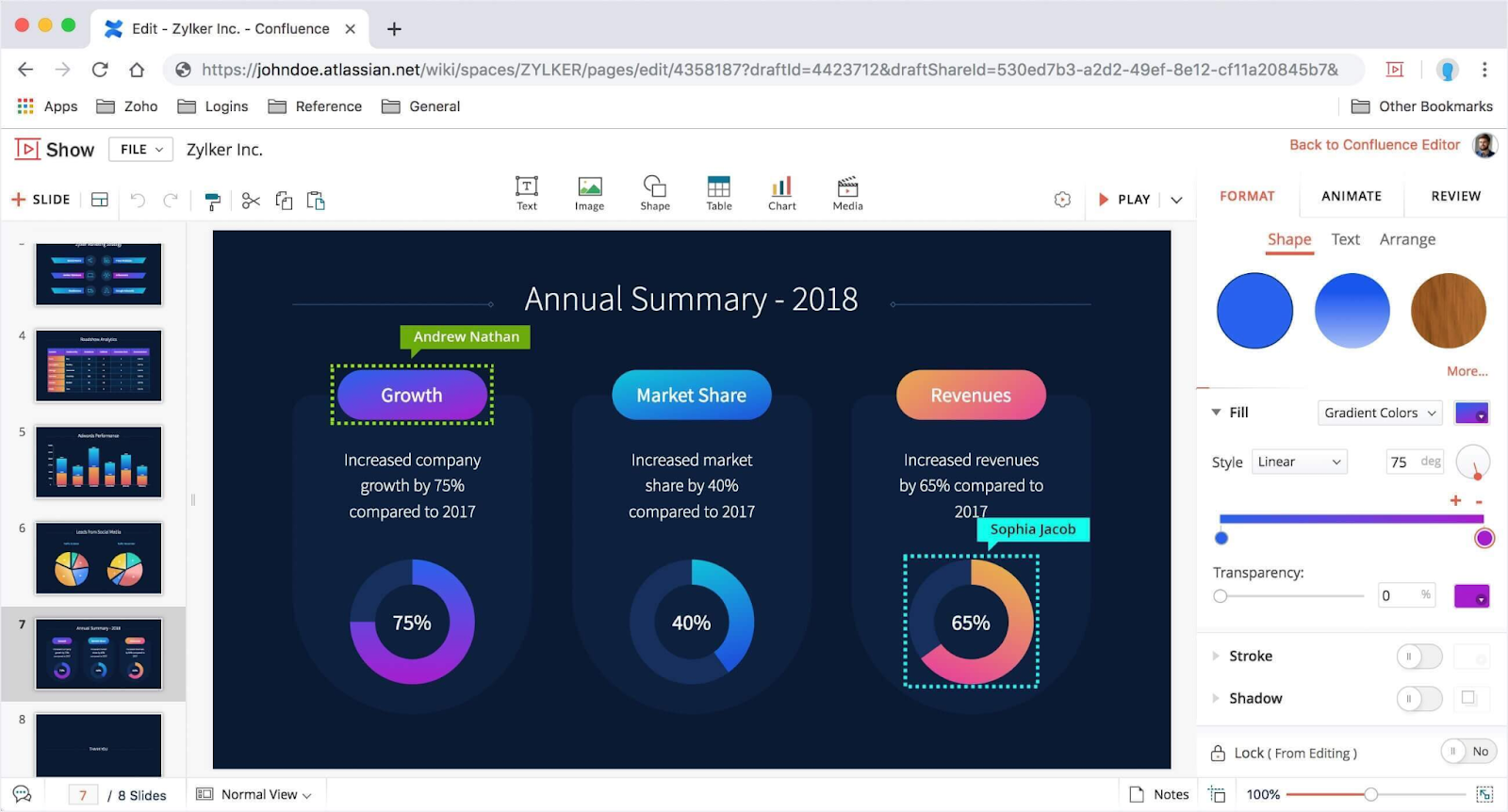
Task: Insert a Text box from the toolbar
Action: (x=527, y=192)
